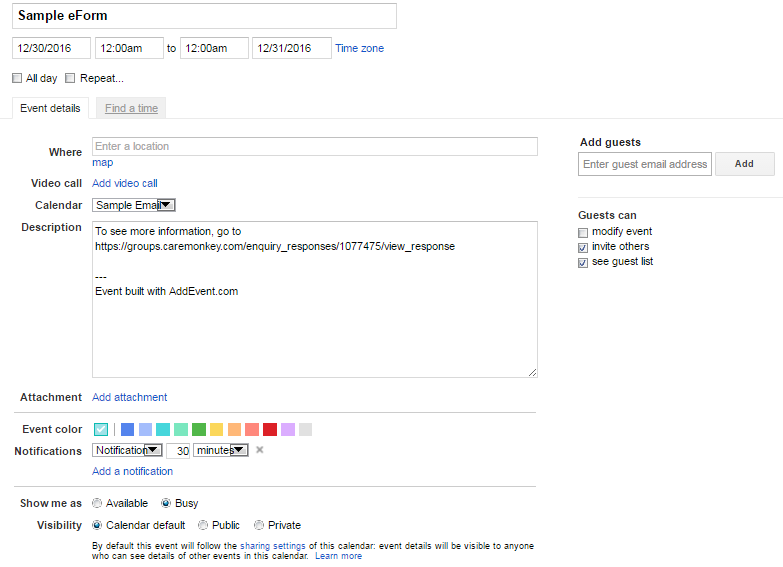Viewport: 783px width, 567px height.
Task: Enable the Repeat checkbox
Action: pyautogui.click(x=70, y=78)
